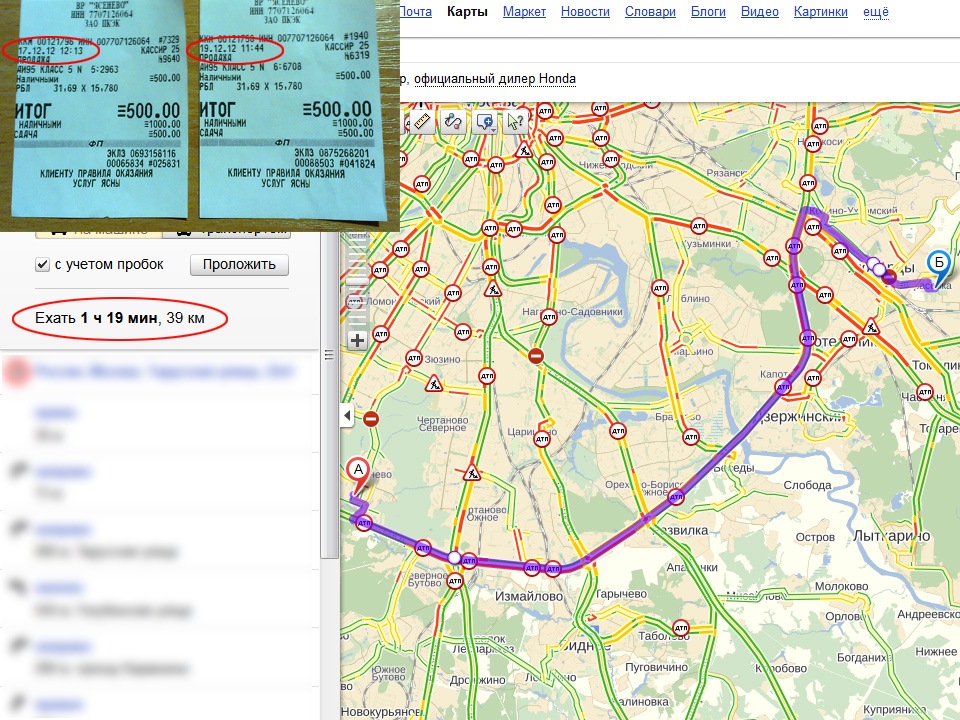The image size is (960, 720).
Task: Click the map zoom slider handle
Action: click(357, 283)
